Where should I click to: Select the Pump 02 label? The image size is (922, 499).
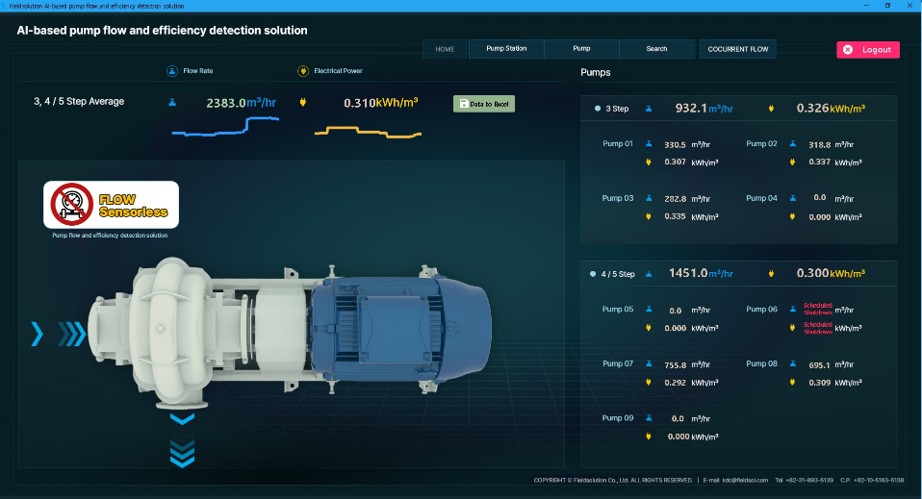click(x=761, y=143)
